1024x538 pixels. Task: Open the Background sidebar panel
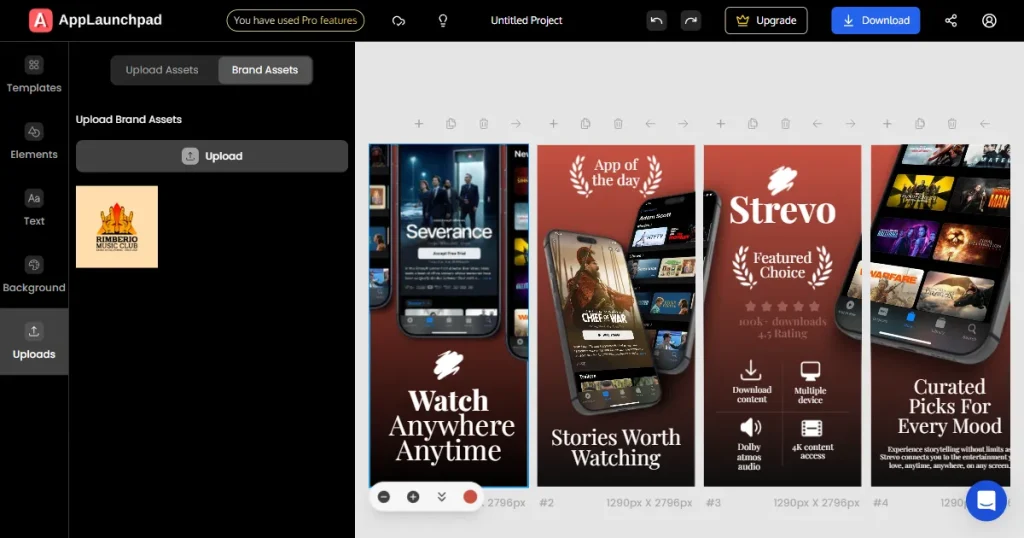pos(34,275)
